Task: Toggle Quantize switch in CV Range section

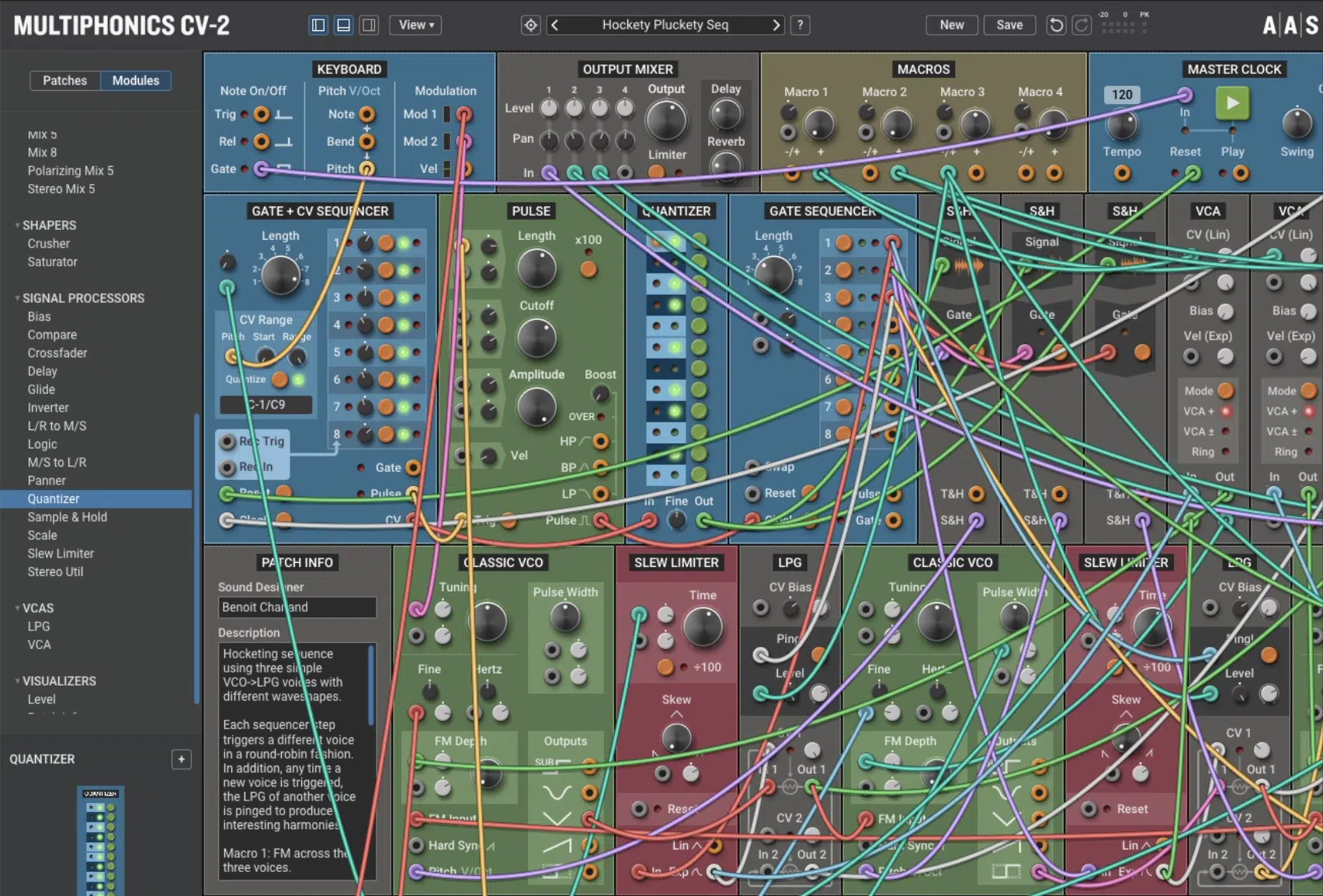Action: (x=280, y=379)
